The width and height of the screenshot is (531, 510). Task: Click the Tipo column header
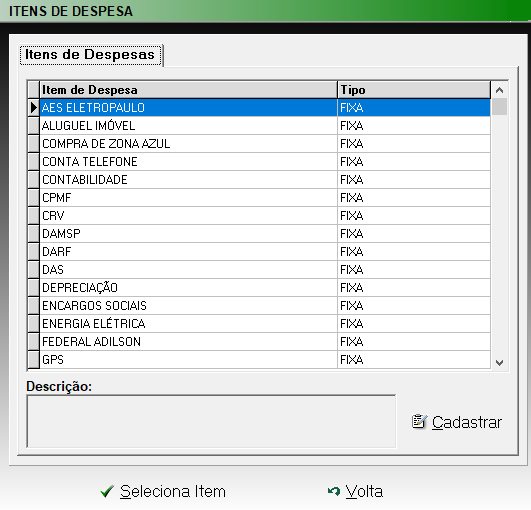[x=414, y=90]
